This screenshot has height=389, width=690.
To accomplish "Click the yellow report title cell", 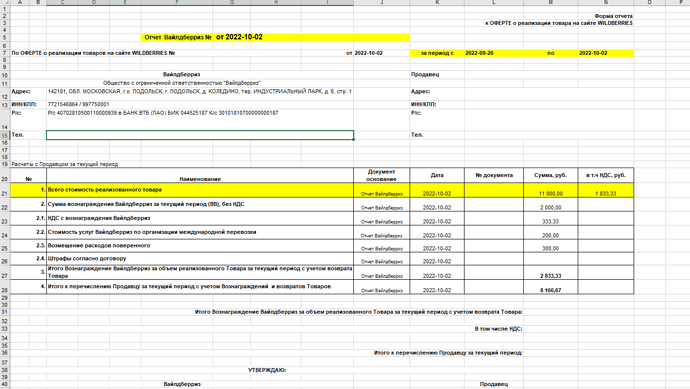I will click(x=275, y=37).
